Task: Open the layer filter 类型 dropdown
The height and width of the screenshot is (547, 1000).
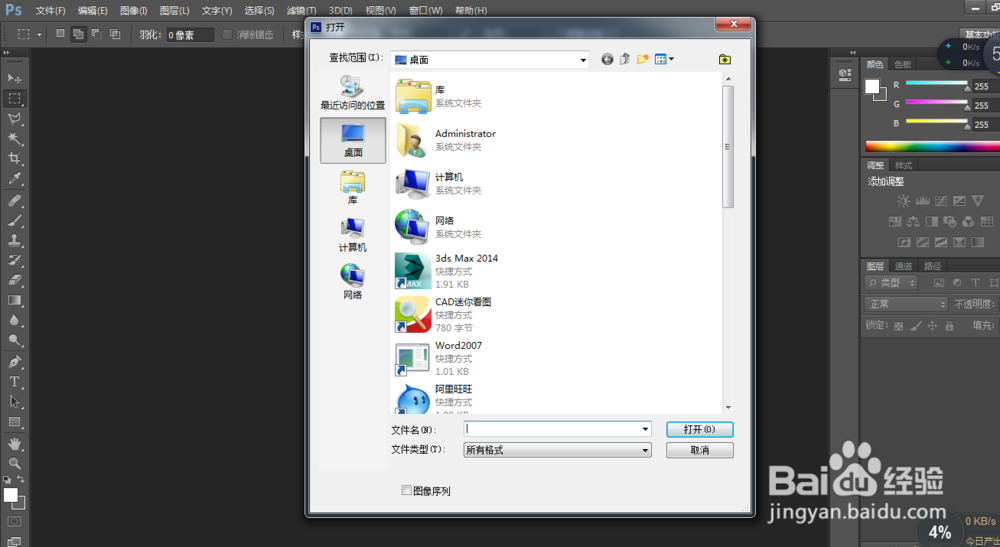Action: click(x=891, y=282)
